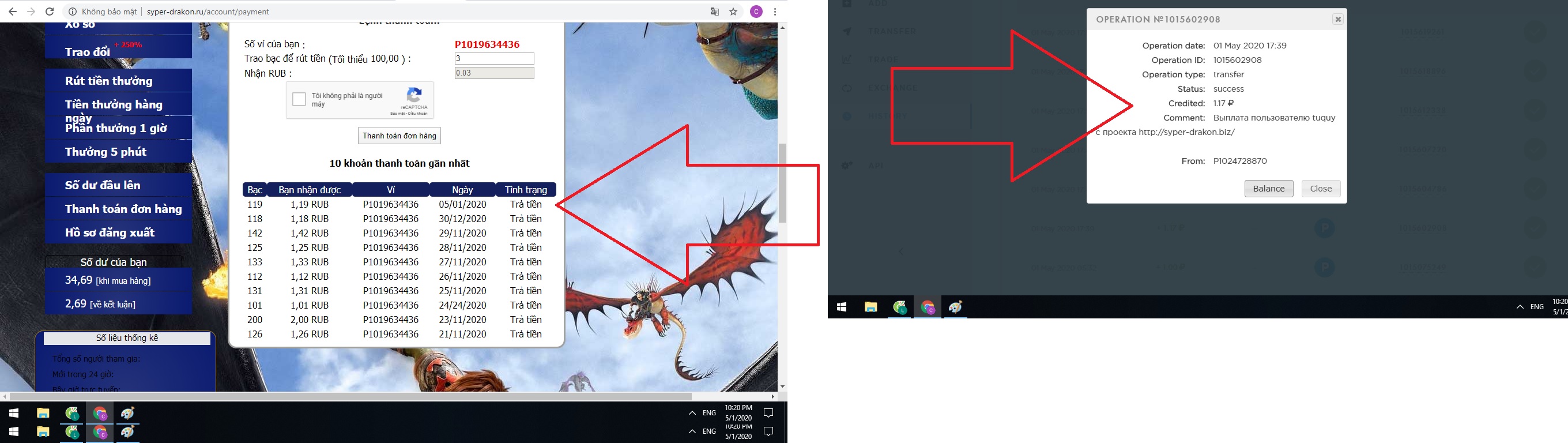Click the "1,42 RUB" payment cell
1568x443 pixels.
point(309,234)
